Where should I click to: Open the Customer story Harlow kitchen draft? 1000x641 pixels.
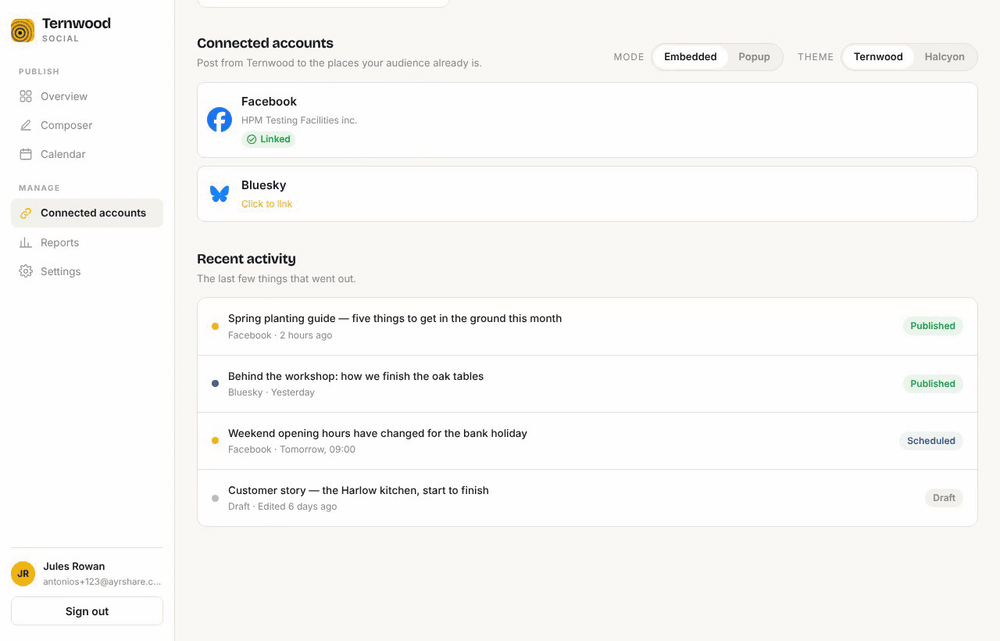pyautogui.click(x=587, y=498)
